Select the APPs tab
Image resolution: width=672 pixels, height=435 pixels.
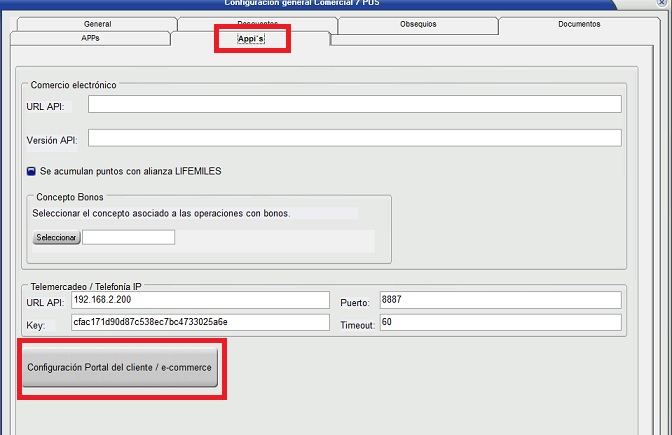click(x=90, y=38)
